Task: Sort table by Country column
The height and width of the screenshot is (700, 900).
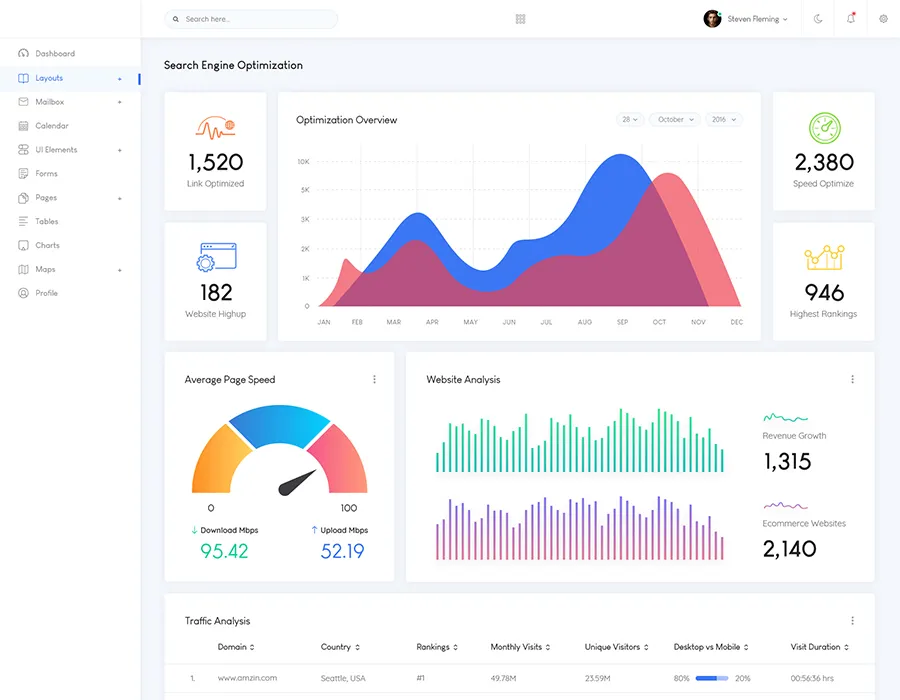Action: point(340,647)
